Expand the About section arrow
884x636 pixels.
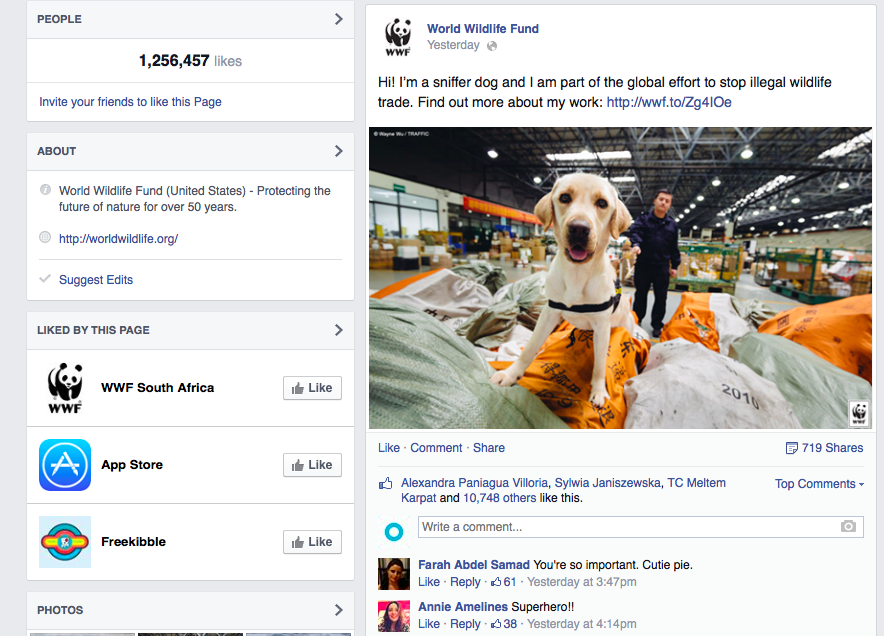tap(338, 151)
